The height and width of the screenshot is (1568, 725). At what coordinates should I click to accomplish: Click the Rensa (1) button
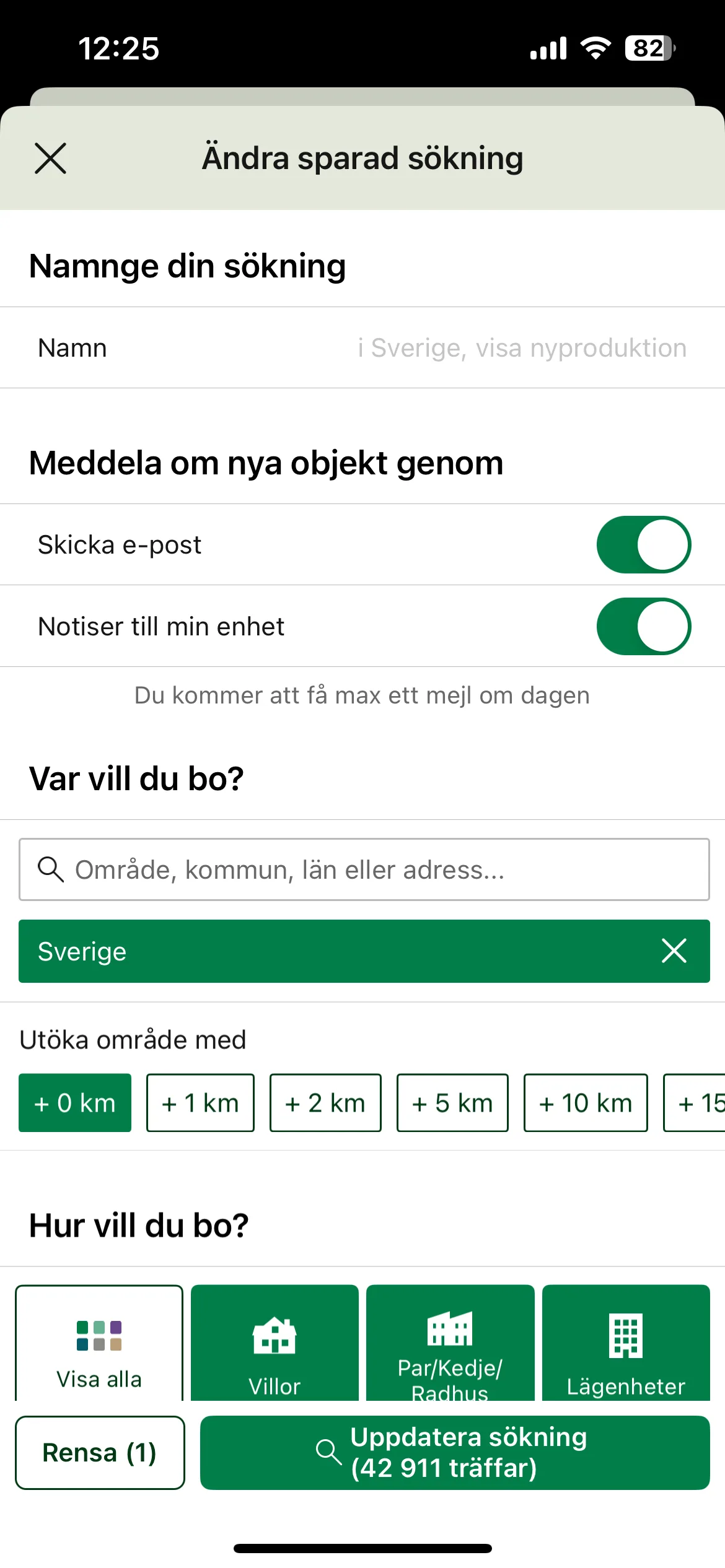[x=100, y=1453]
